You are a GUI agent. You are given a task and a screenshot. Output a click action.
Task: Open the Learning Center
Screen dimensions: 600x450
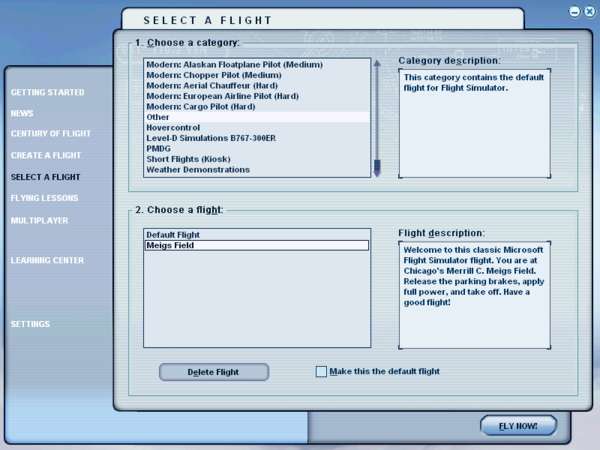click(47, 260)
